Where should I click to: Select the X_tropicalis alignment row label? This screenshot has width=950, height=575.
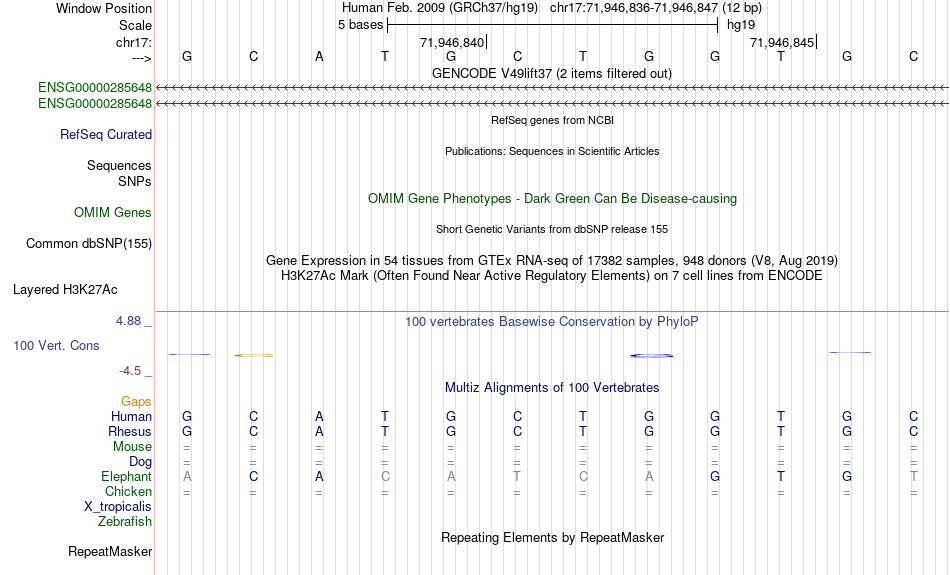(118, 507)
